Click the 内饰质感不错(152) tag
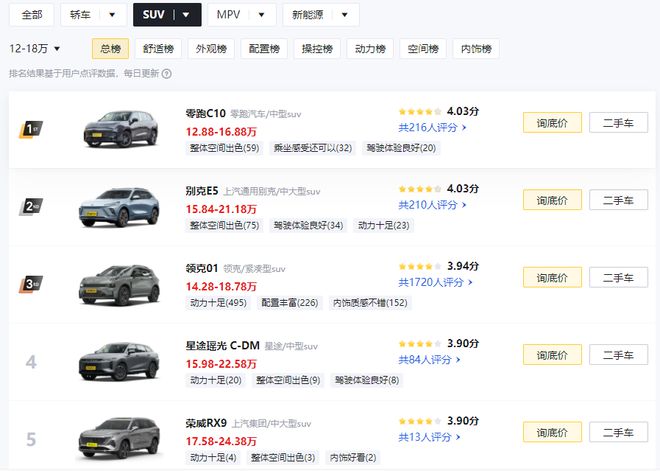The height and width of the screenshot is (471, 660). click(370, 303)
